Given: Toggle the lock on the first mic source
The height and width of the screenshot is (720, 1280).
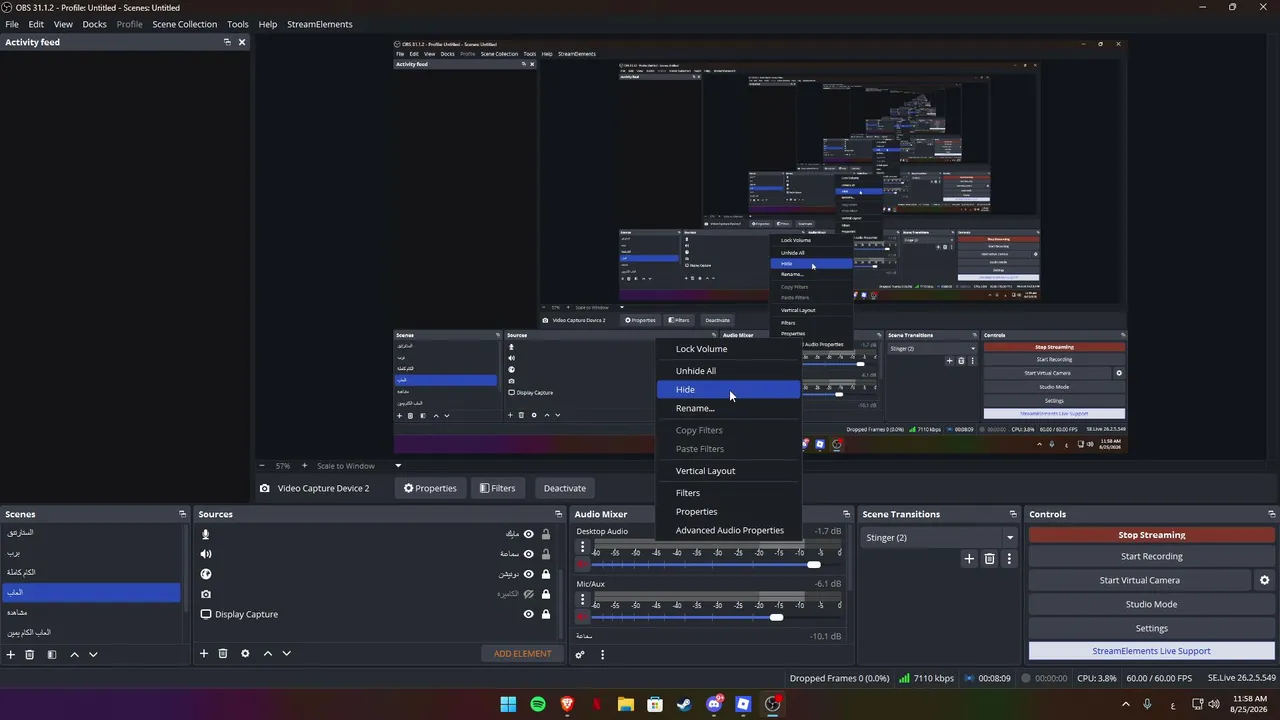Looking at the screenshot, I should pyautogui.click(x=545, y=534).
